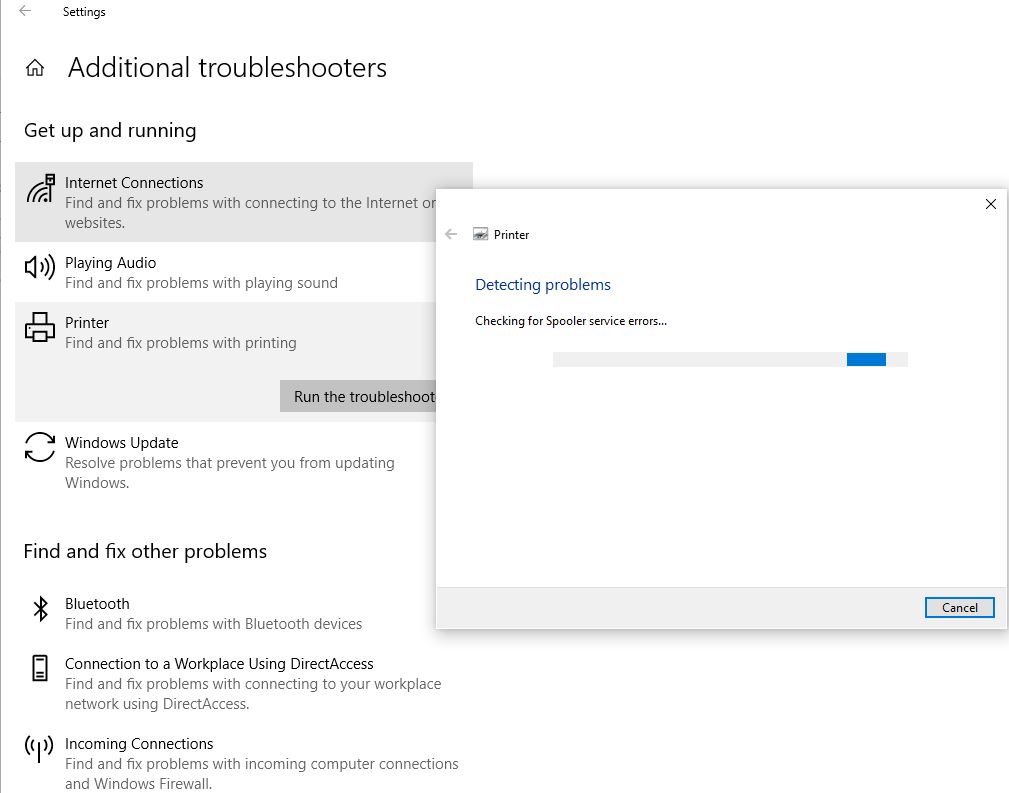Select the Printer icon in troubleshooter list

[40, 327]
